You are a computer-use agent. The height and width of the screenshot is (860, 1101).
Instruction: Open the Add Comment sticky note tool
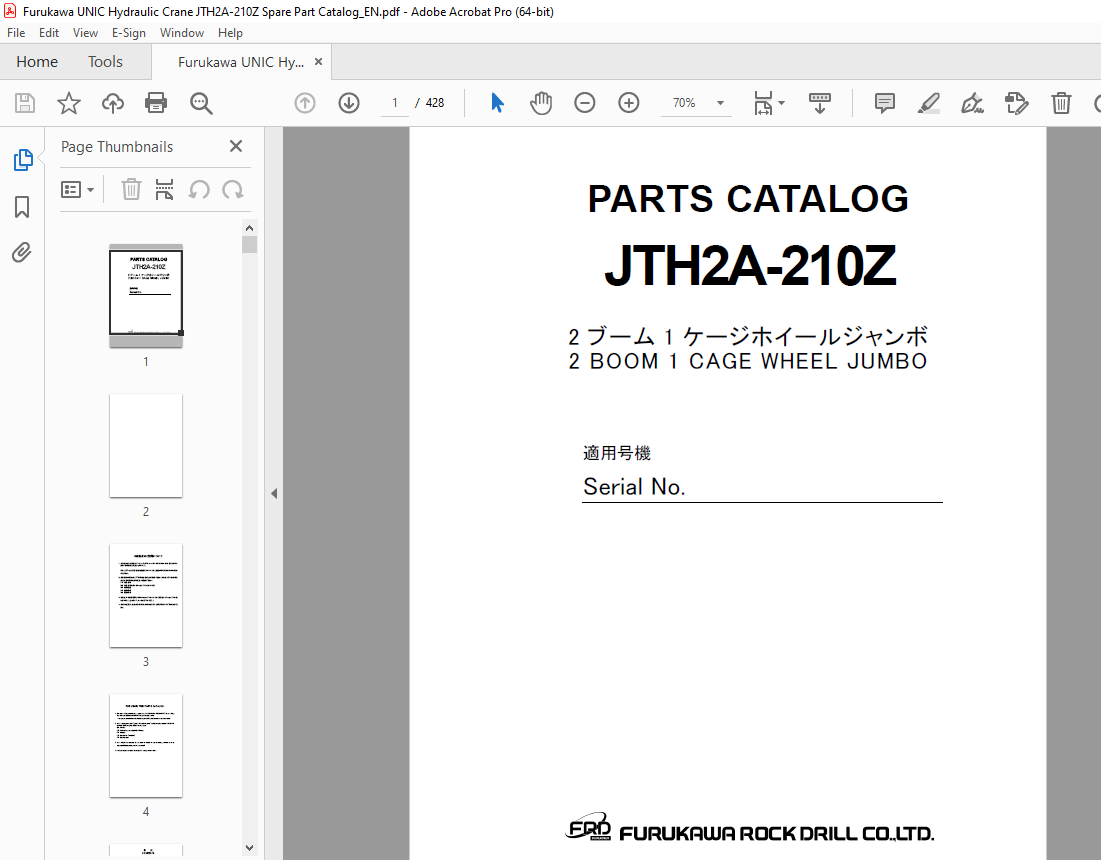884,103
